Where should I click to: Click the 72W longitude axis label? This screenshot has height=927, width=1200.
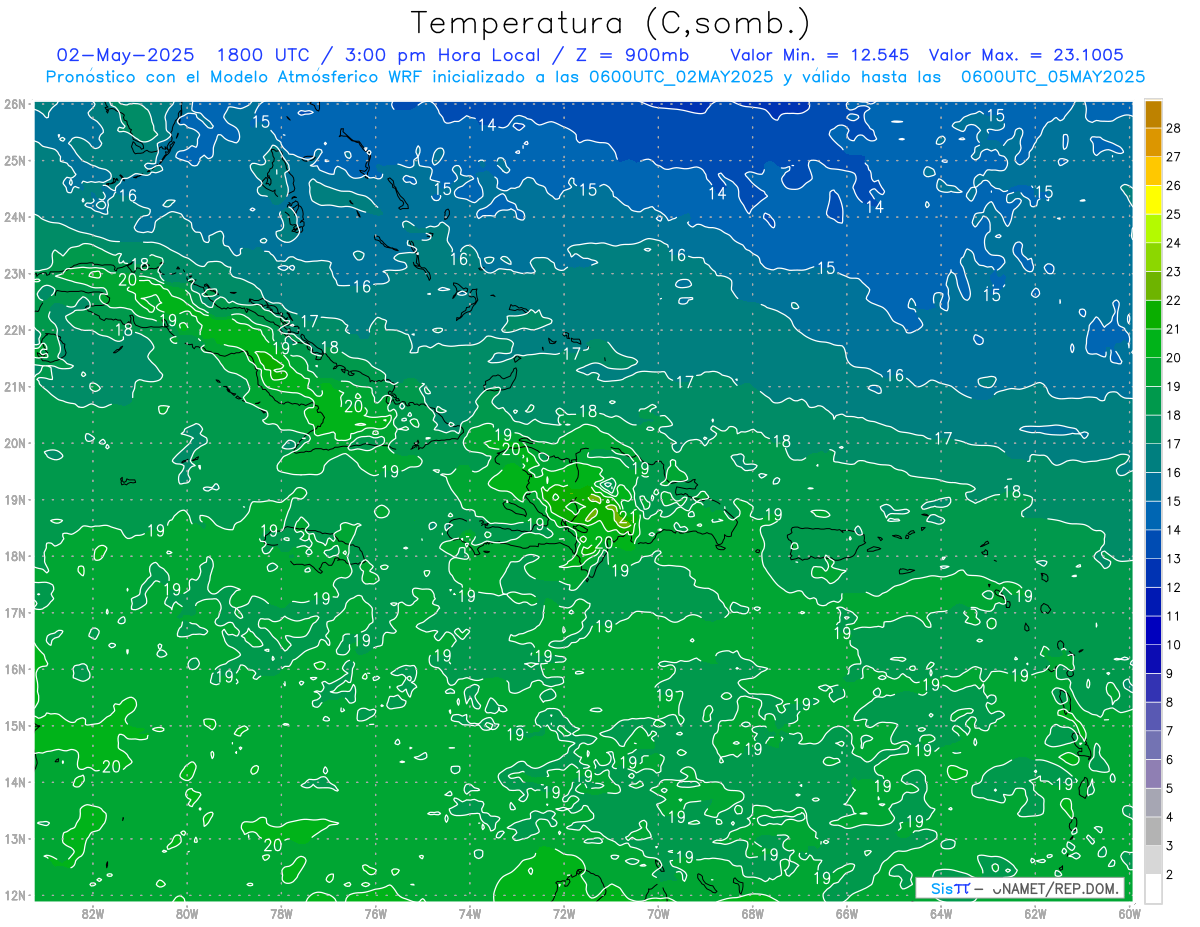564,913
